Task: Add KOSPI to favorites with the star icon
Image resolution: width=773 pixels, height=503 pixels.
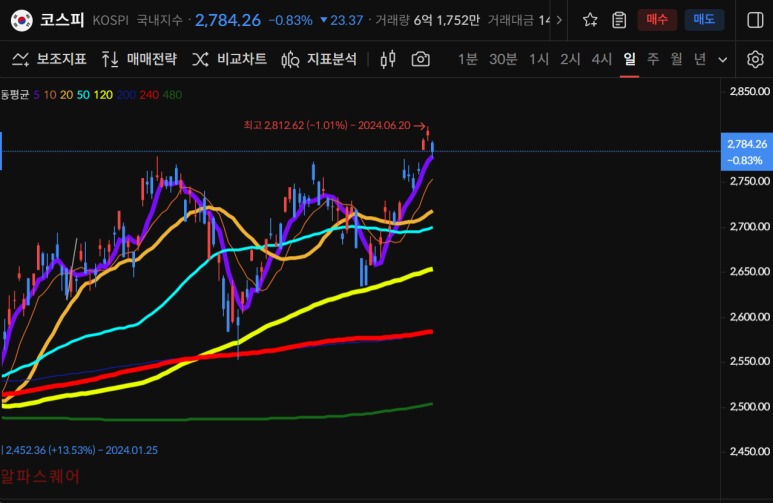Action: point(590,20)
